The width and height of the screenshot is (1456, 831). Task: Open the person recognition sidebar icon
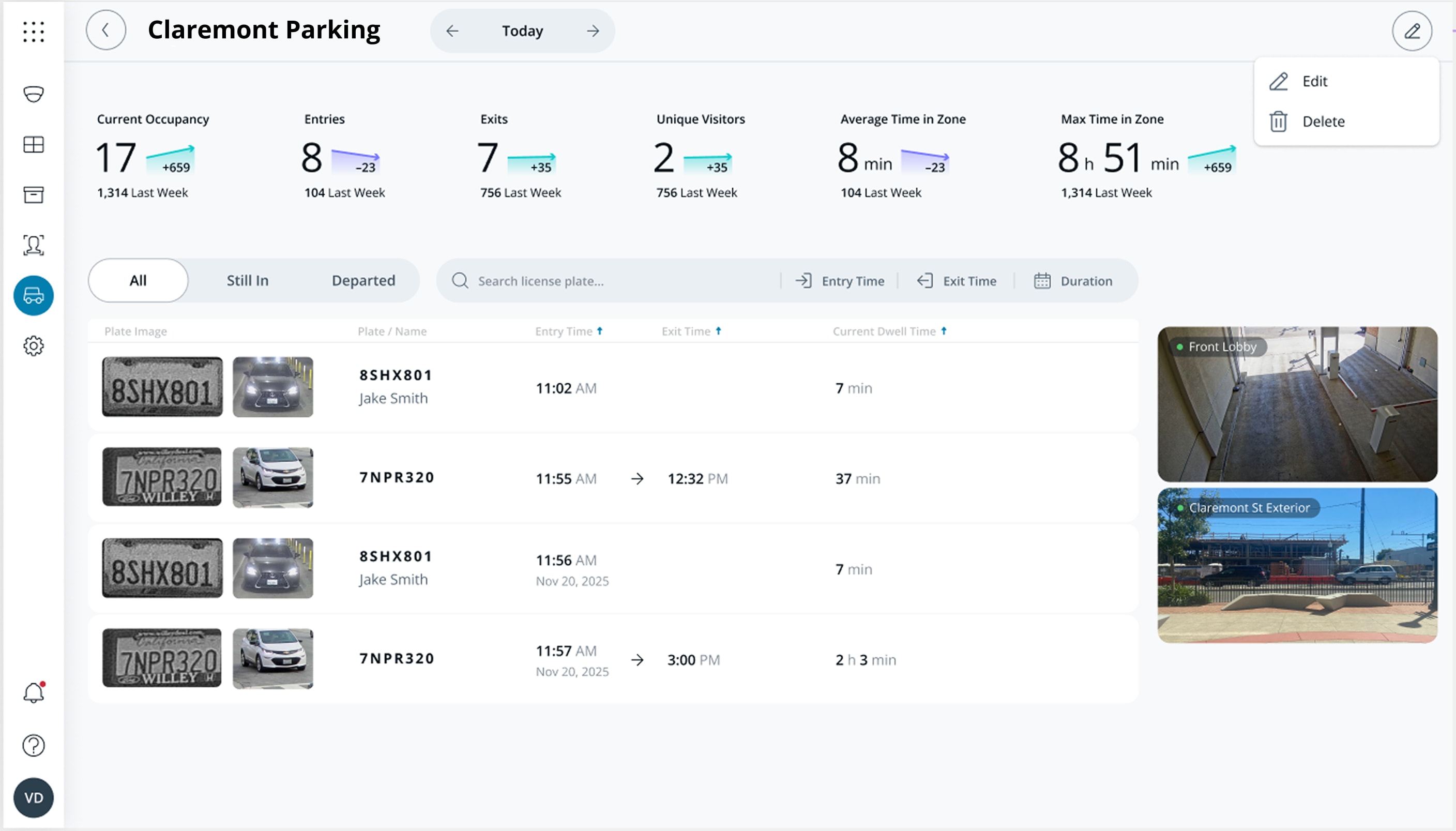tap(34, 245)
